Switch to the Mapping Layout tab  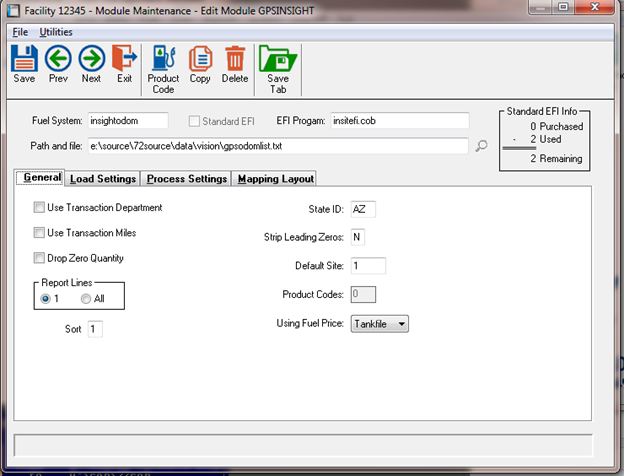pyautogui.click(x=275, y=179)
